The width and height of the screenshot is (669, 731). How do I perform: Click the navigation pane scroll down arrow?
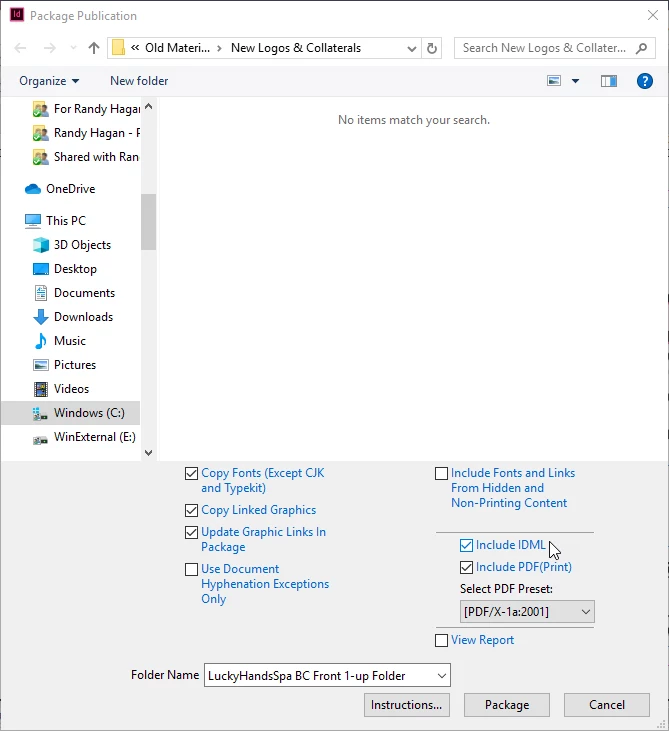point(148,452)
